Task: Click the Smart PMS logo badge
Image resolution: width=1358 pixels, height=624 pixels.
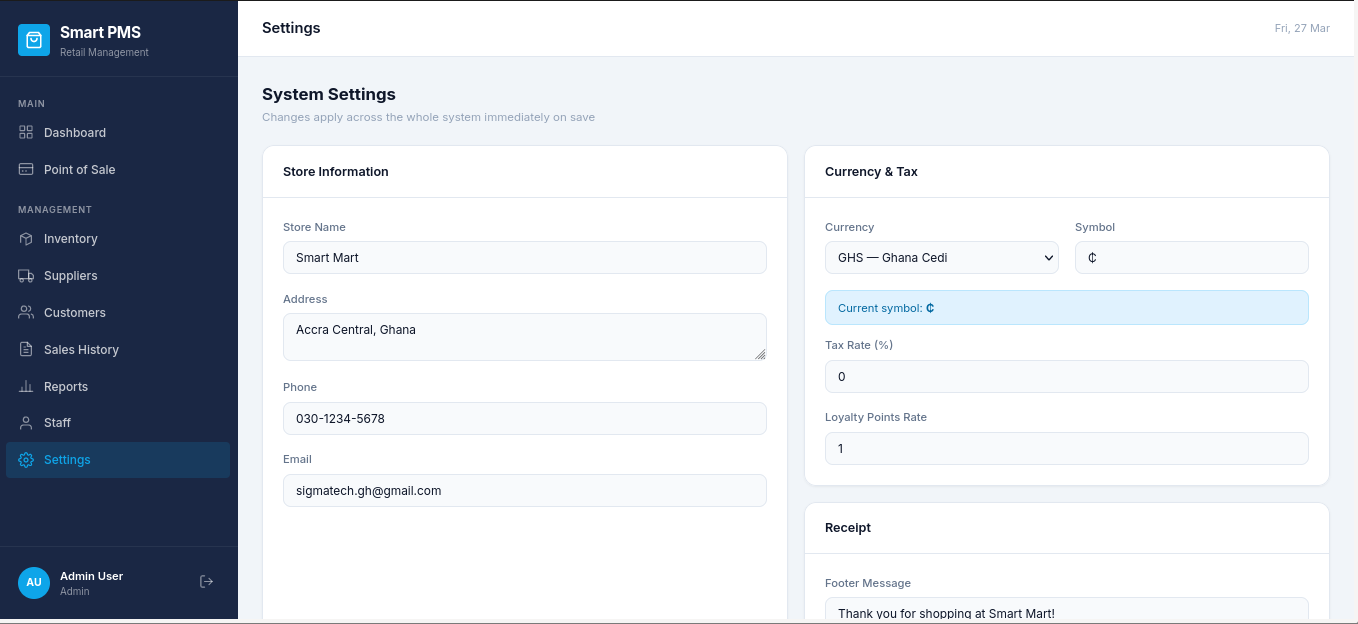Action: (33, 39)
